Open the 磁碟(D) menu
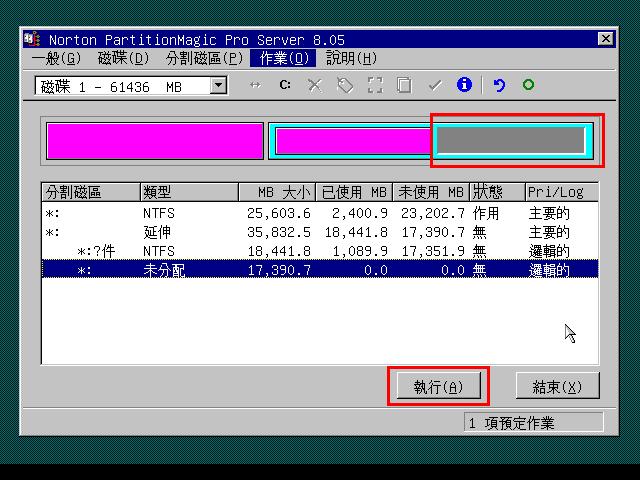 pos(124,58)
